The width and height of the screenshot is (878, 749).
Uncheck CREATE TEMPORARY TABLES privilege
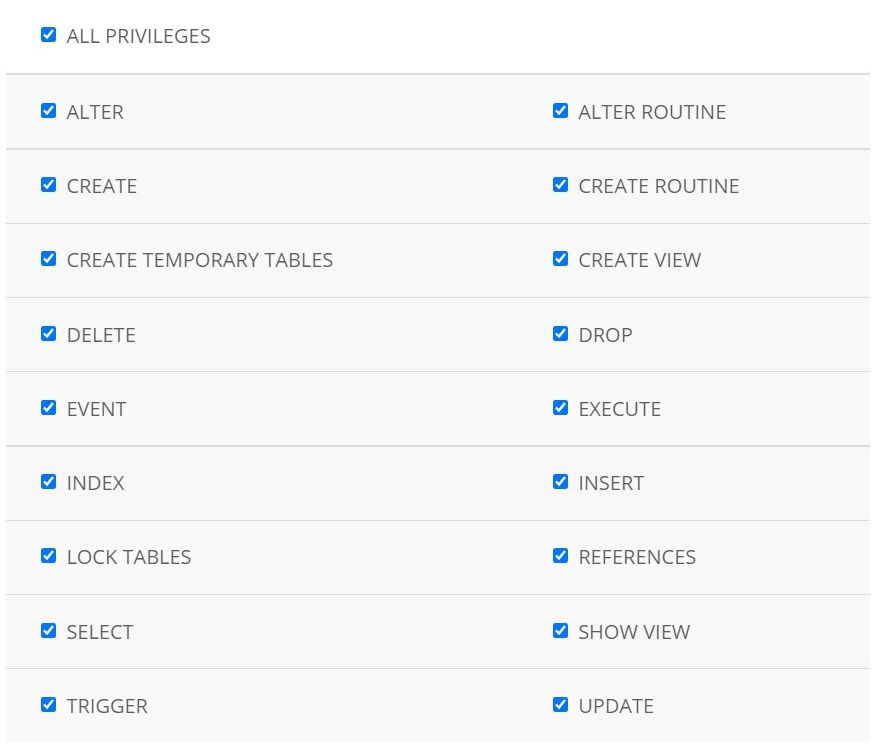pyautogui.click(x=48, y=259)
